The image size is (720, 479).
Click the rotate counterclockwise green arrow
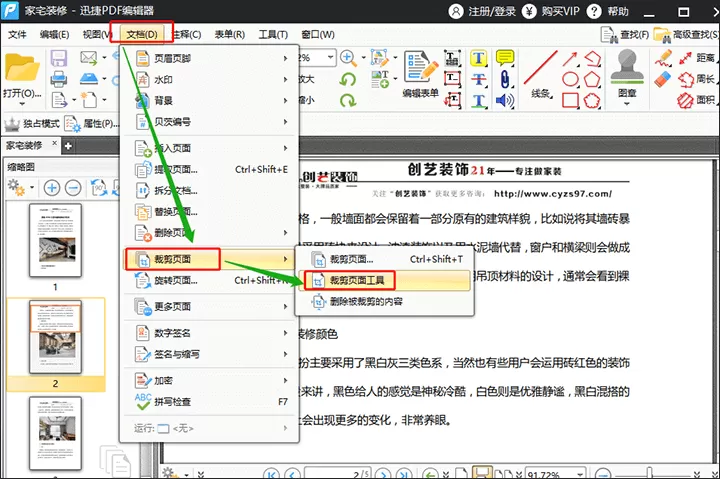tap(348, 79)
